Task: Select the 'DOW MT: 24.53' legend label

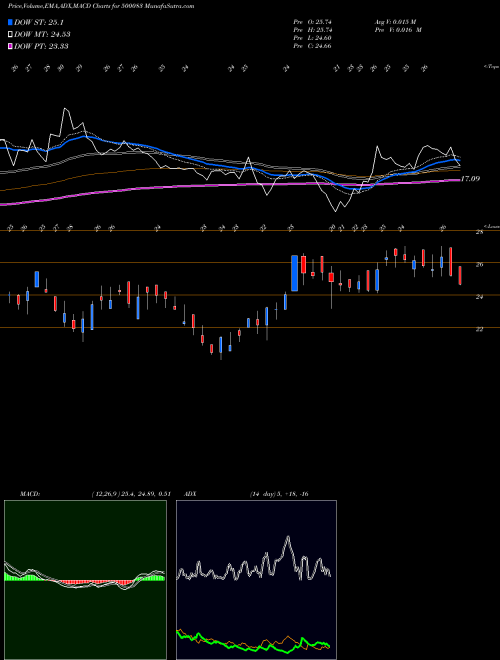Action: 42,35
